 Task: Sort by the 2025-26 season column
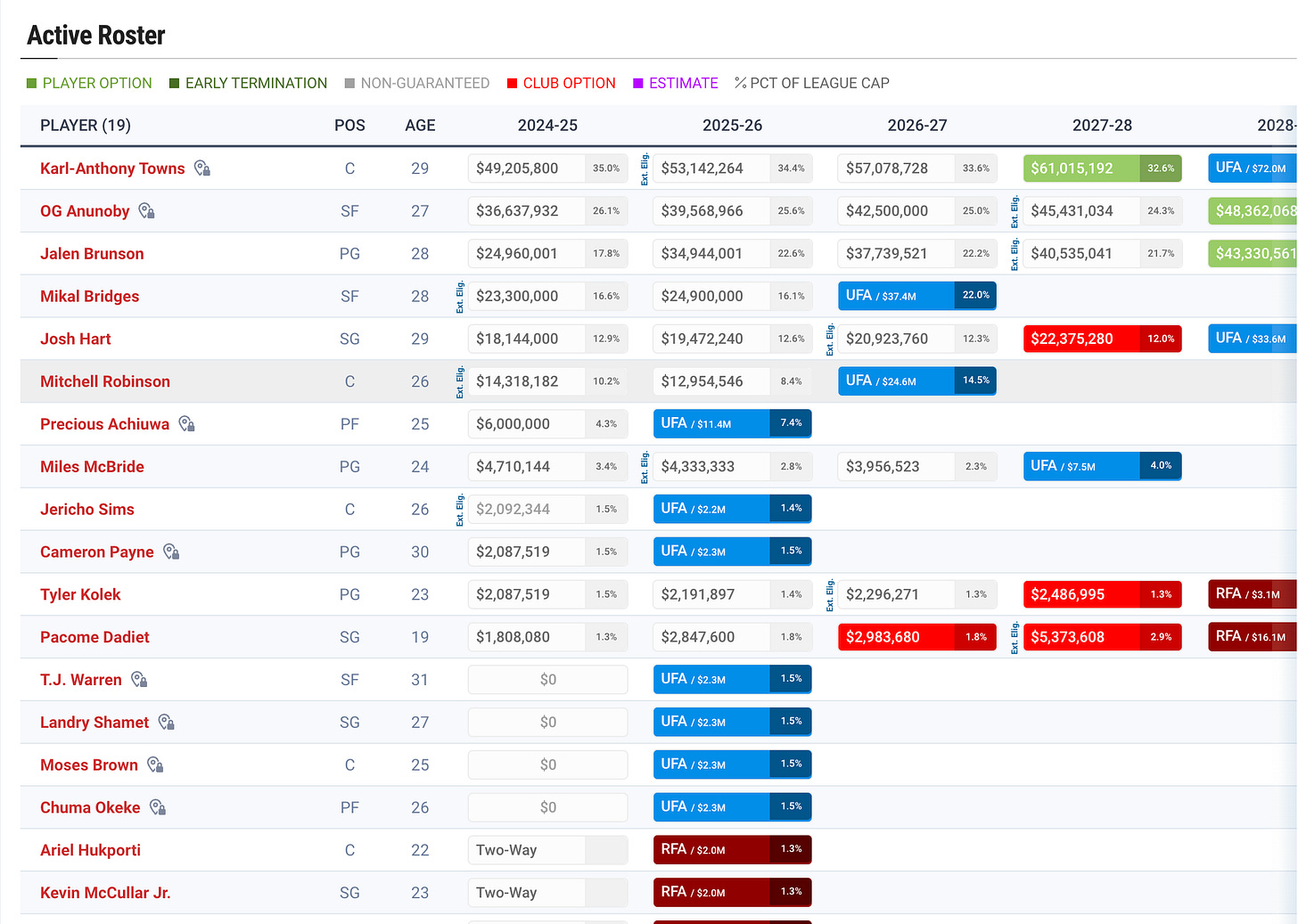pos(732,126)
